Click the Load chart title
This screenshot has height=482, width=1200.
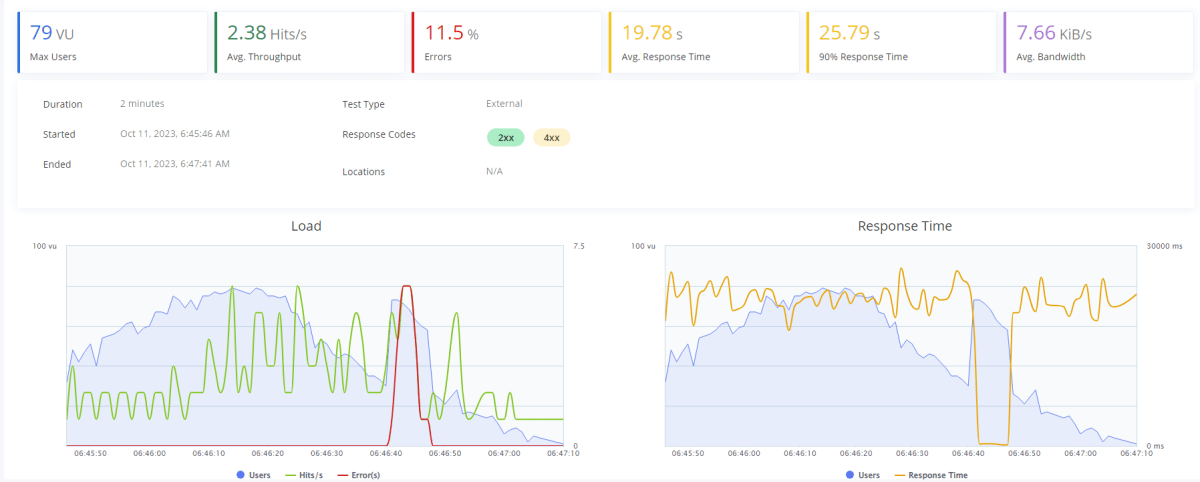pos(306,226)
